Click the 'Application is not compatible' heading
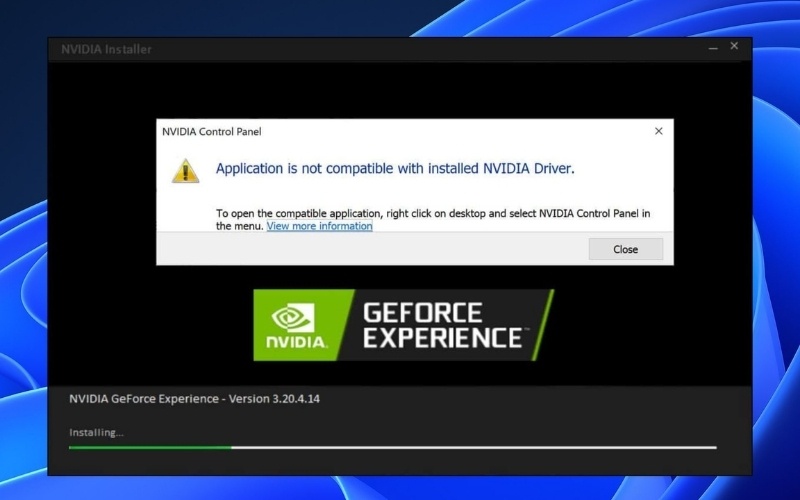 [395, 168]
